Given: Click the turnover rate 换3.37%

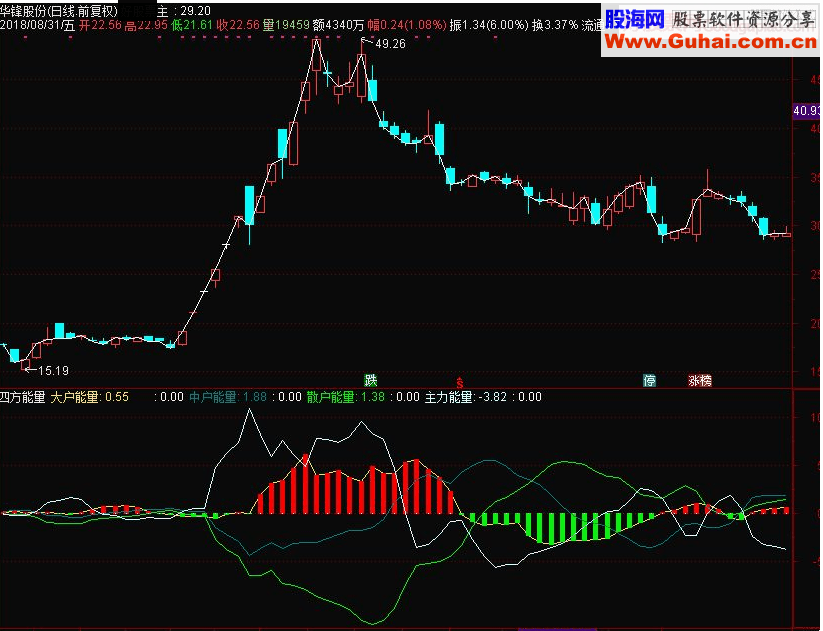Looking at the screenshot, I should click(555, 25).
